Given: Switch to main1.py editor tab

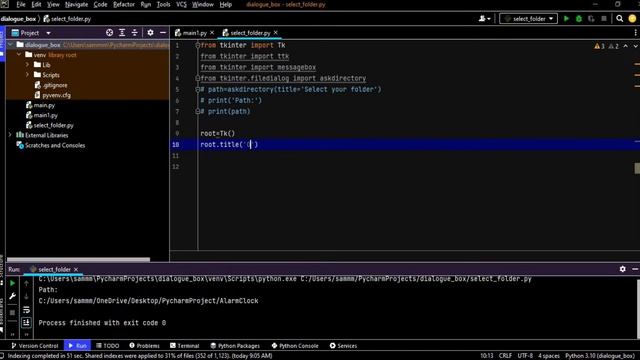Looking at the screenshot, I should coord(194,33).
